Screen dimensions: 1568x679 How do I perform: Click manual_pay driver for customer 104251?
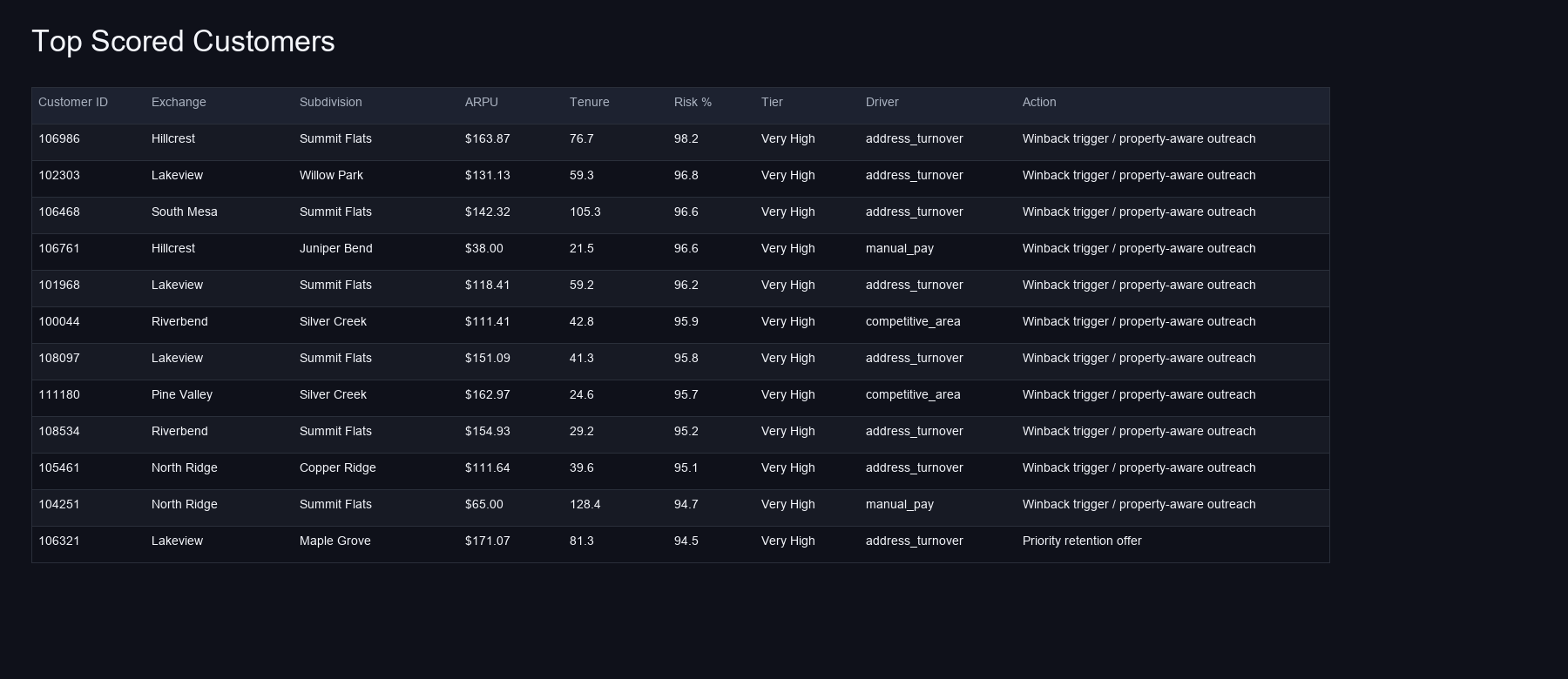tap(900, 504)
